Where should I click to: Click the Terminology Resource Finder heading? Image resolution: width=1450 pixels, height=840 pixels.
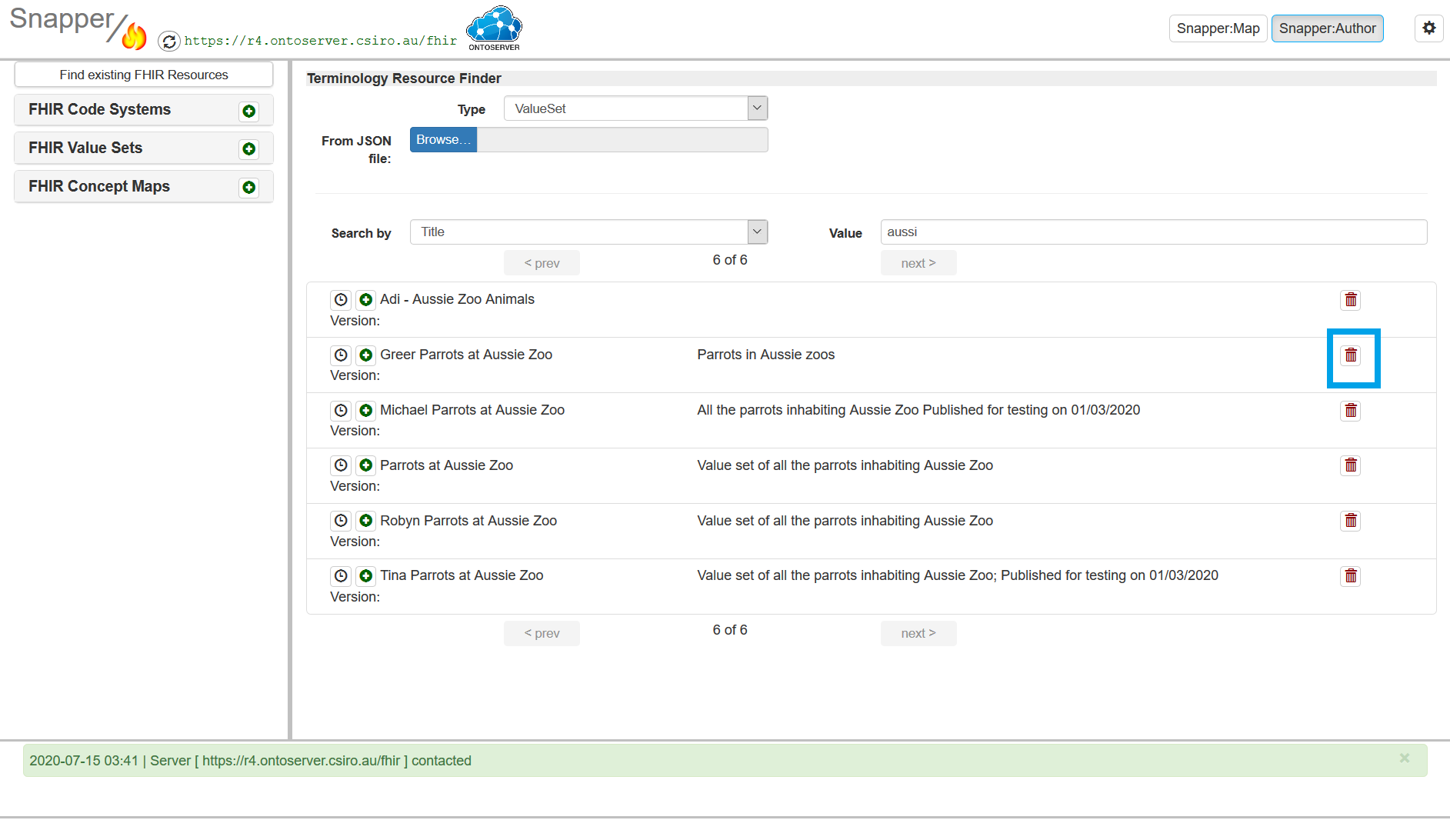point(404,78)
